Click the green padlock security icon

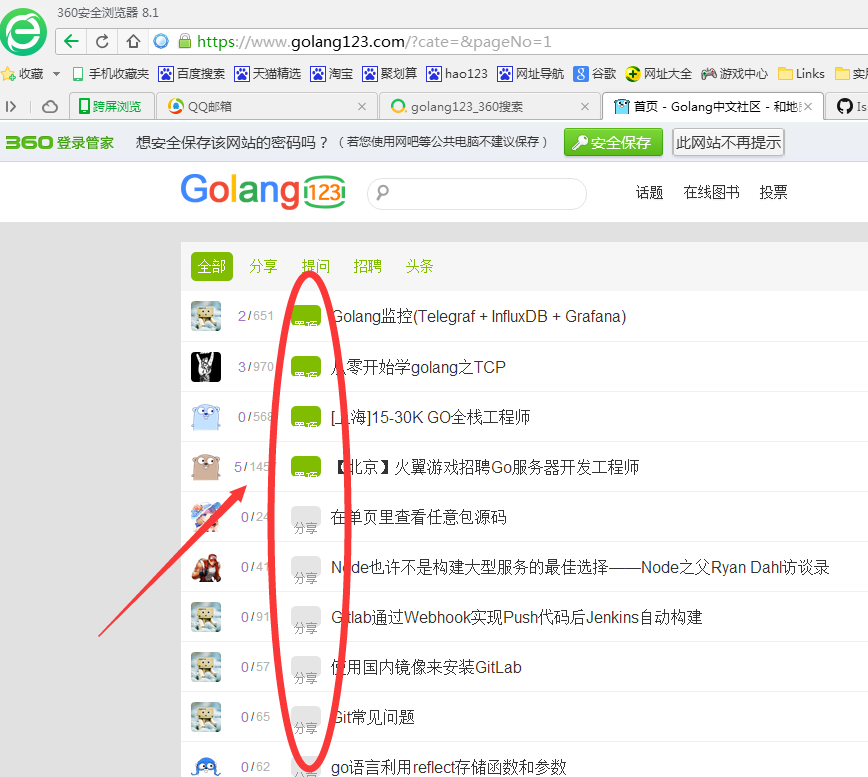pos(185,41)
